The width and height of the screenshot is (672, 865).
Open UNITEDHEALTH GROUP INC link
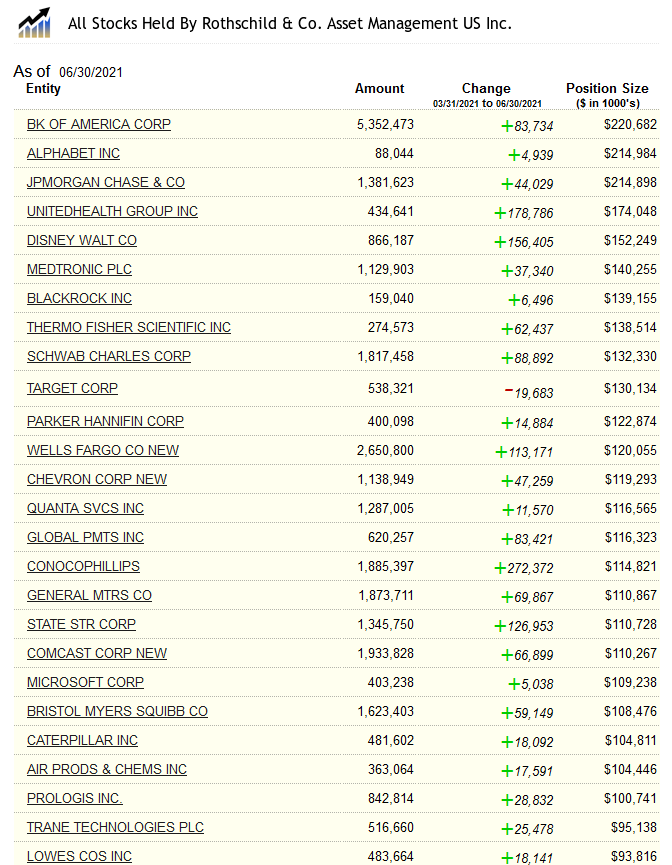coord(113,211)
